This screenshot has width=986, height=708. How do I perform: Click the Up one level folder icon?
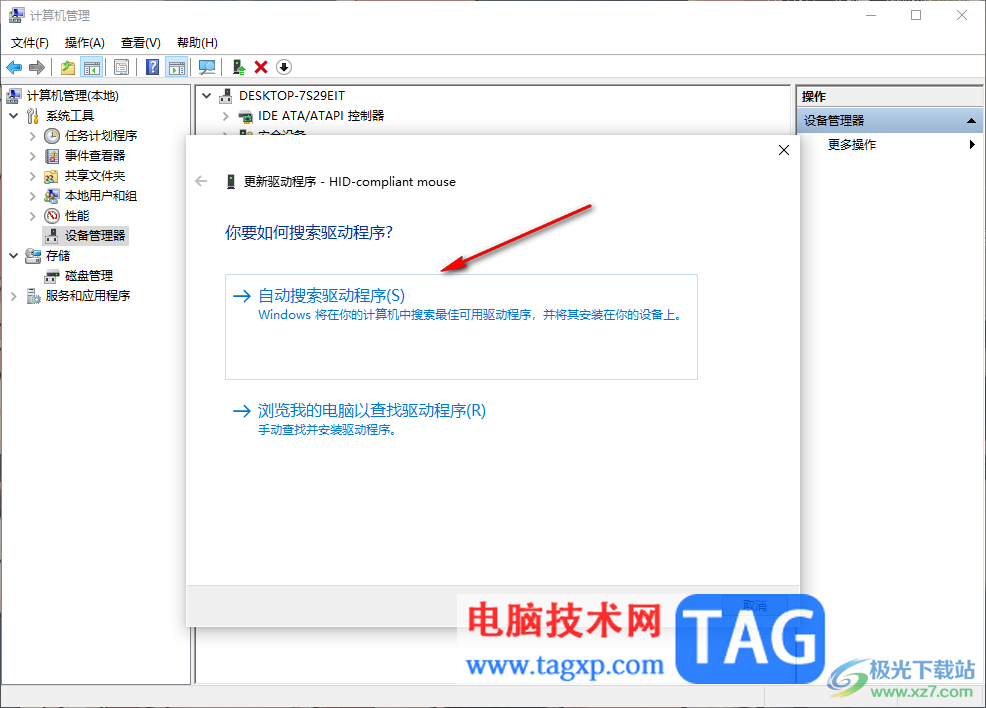(x=68, y=67)
